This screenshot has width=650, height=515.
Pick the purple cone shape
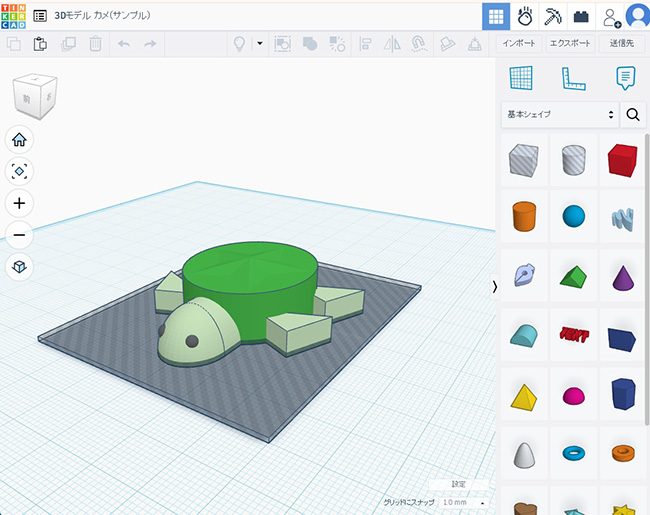(x=623, y=277)
